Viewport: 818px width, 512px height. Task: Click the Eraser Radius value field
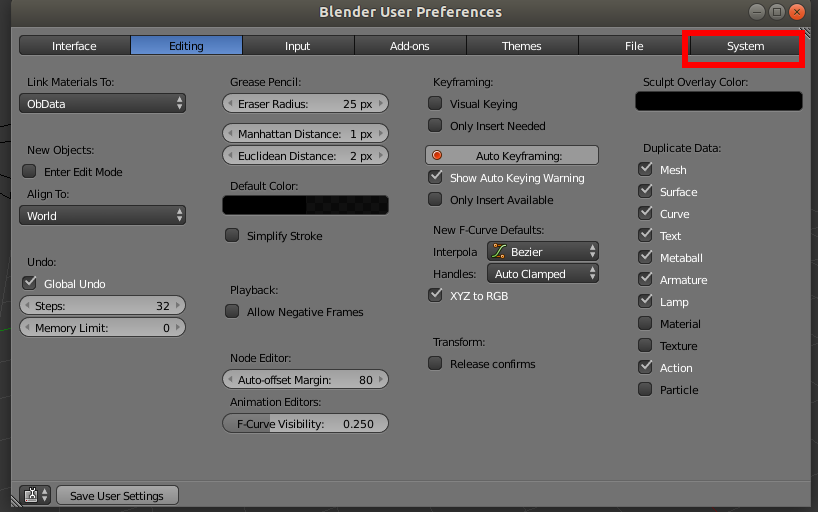point(305,103)
